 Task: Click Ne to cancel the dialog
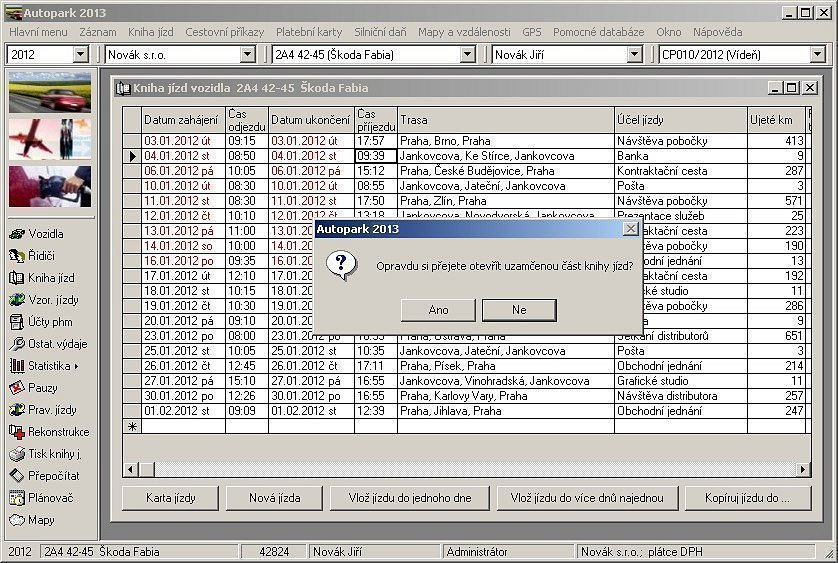(x=519, y=310)
